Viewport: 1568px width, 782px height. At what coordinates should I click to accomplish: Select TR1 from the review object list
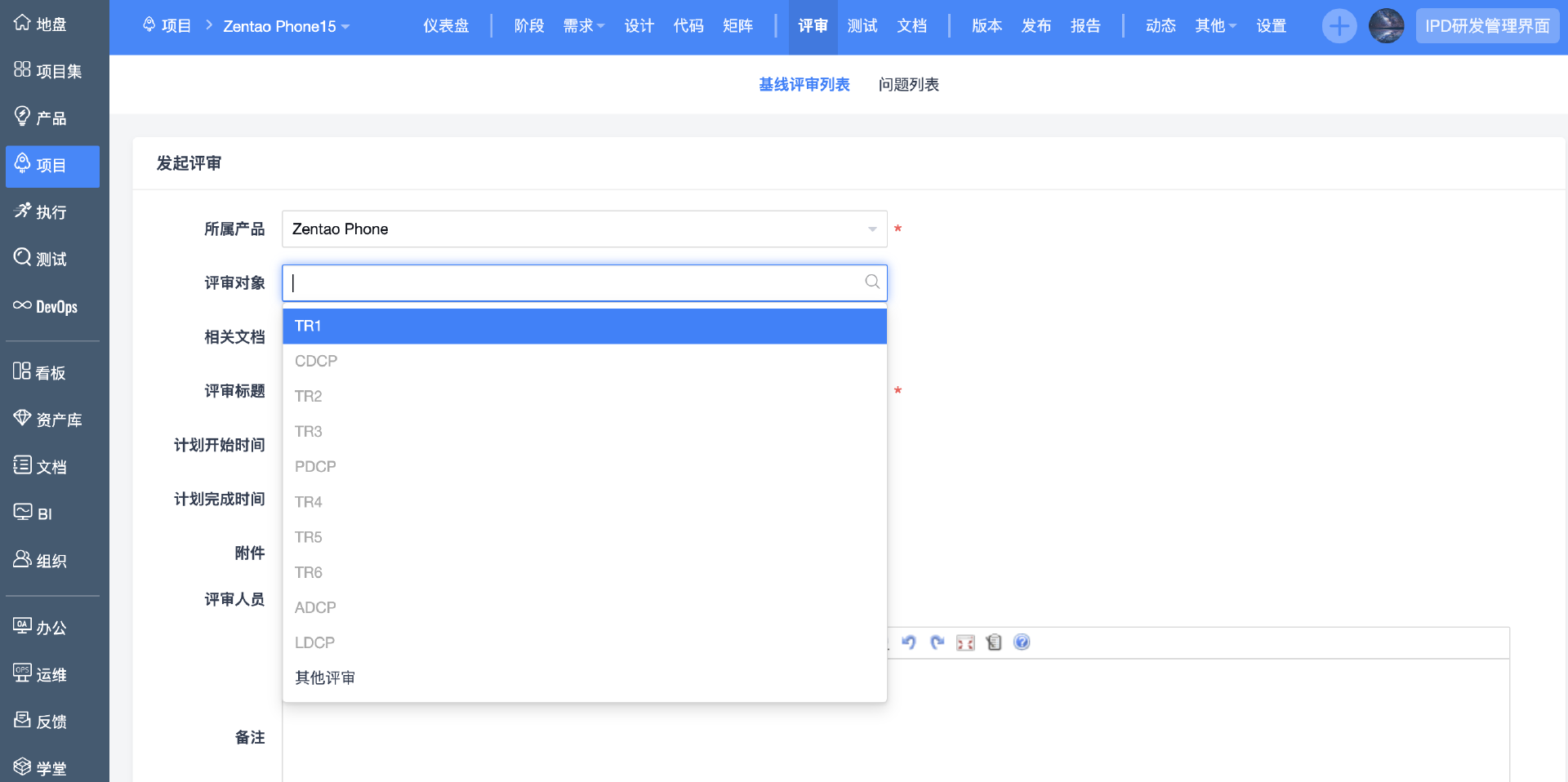(x=584, y=326)
